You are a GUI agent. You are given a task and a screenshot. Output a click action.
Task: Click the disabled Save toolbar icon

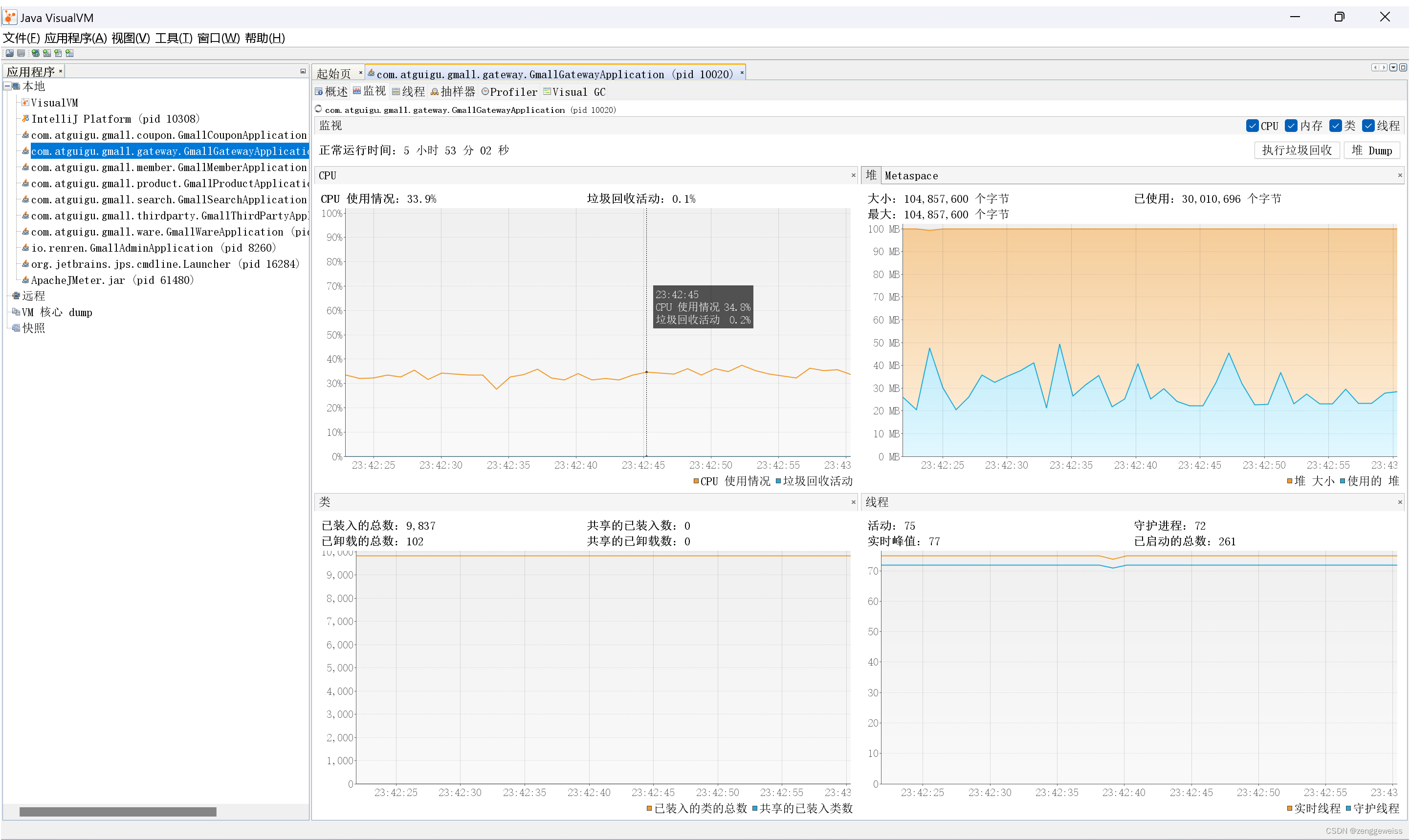[x=21, y=53]
